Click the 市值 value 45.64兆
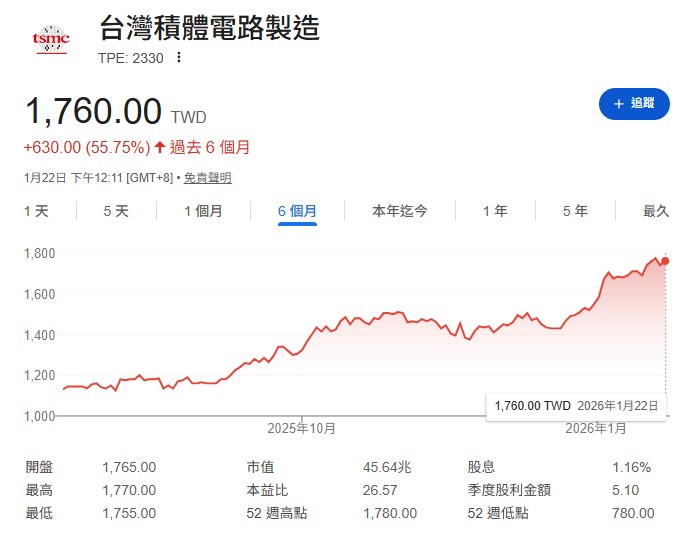This screenshot has height=554, width=683. tap(387, 467)
